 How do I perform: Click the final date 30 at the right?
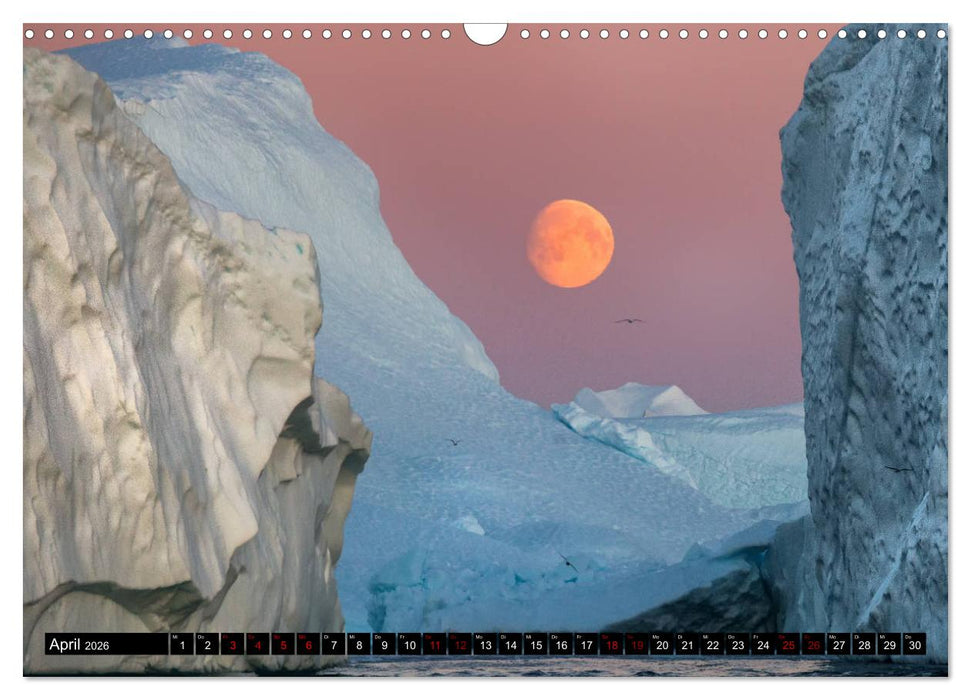[913, 643]
